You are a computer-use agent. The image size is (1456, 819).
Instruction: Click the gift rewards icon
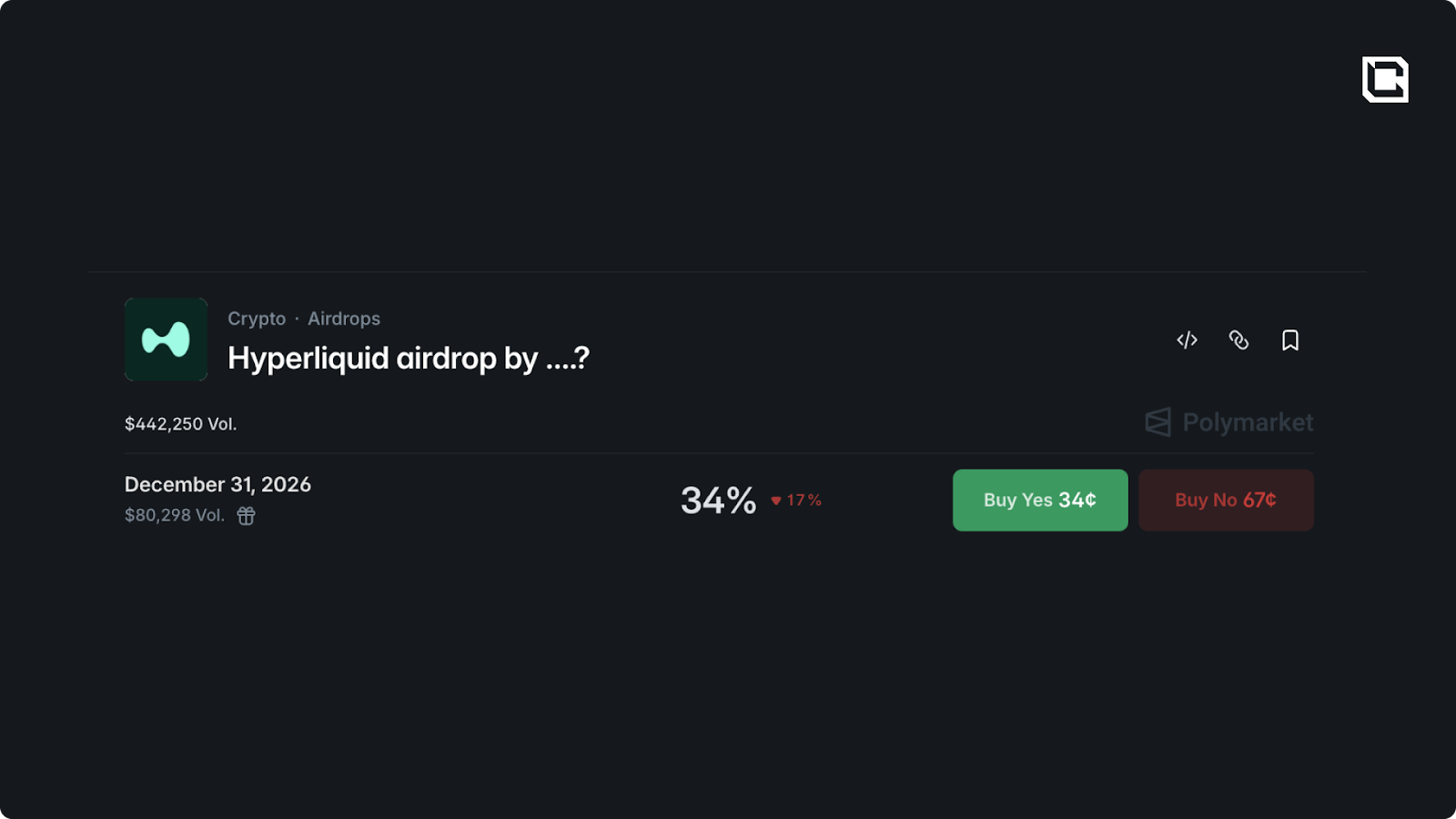[246, 516]
